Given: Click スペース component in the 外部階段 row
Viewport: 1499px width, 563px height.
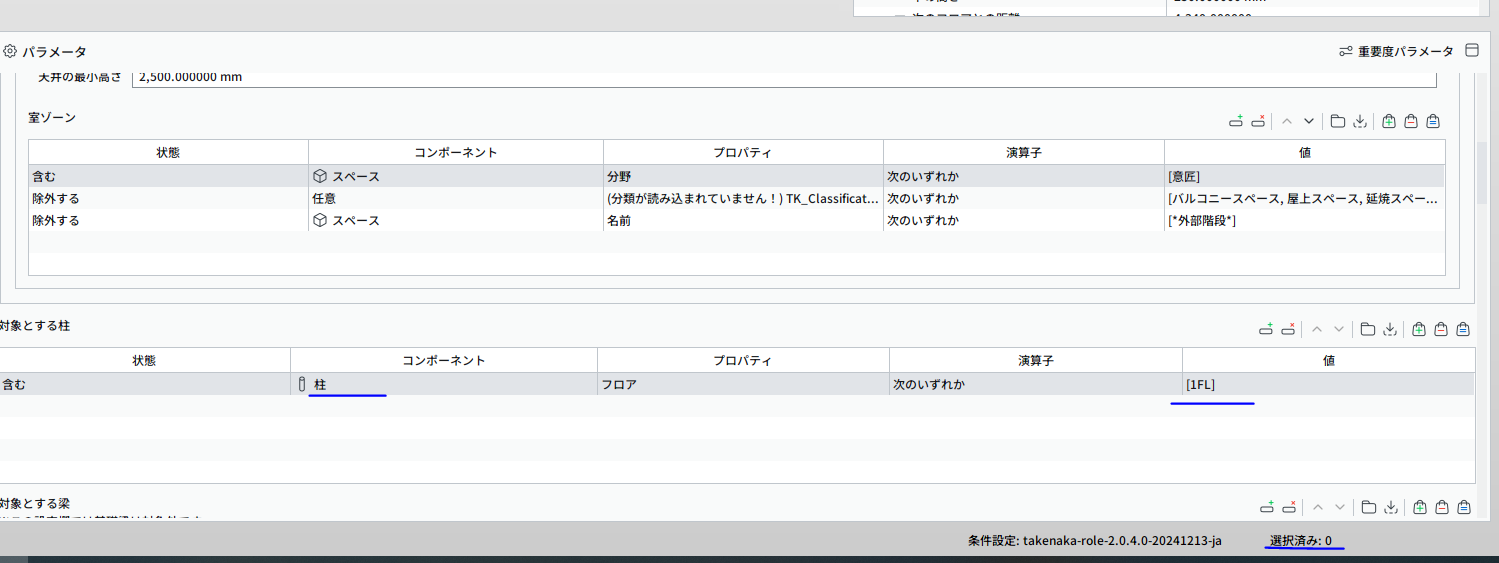Looking at the screenshot, I should pos(456,220).
